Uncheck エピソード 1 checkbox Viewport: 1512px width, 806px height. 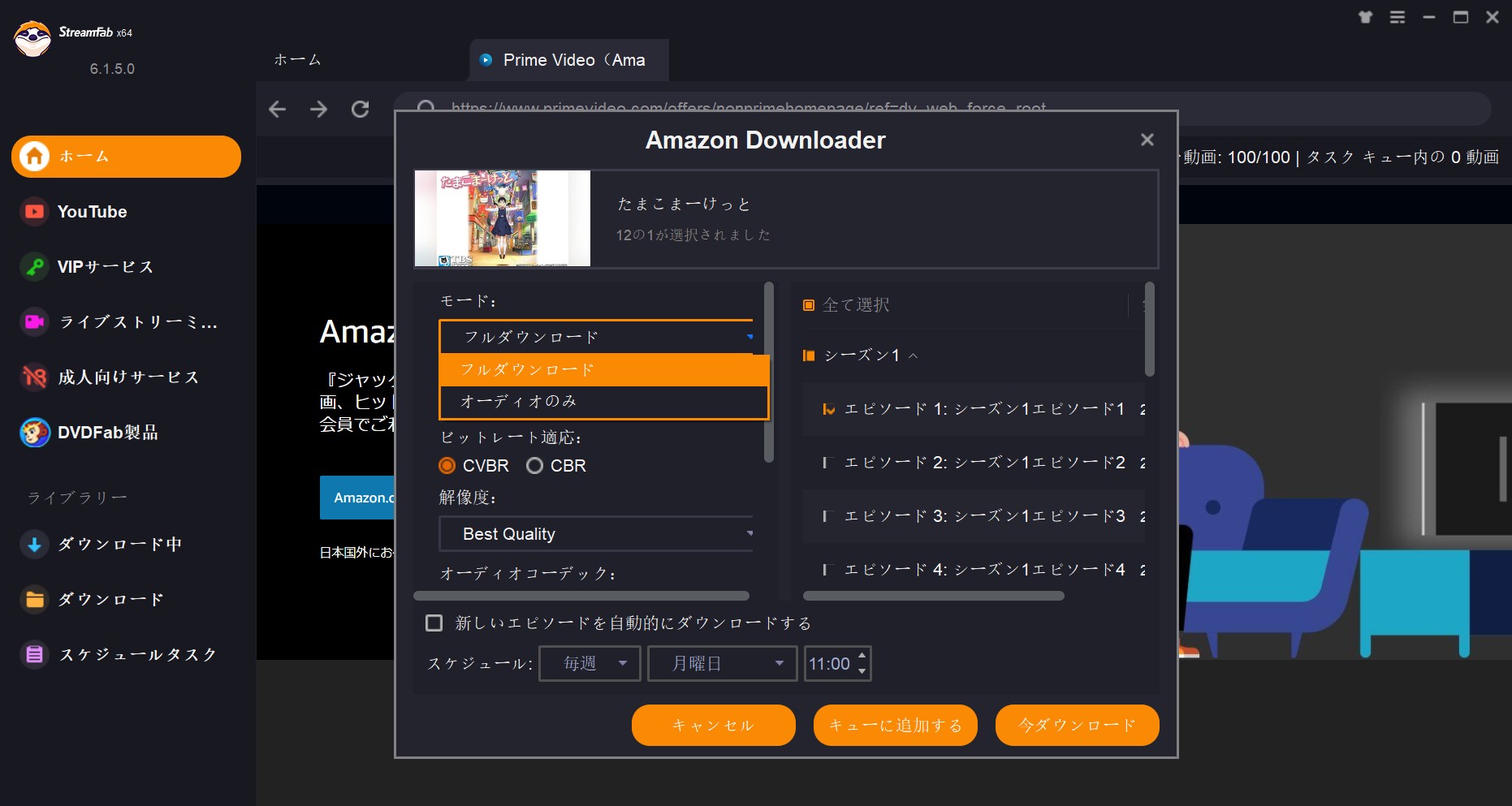pyautogui.click(x=828, y=409)
